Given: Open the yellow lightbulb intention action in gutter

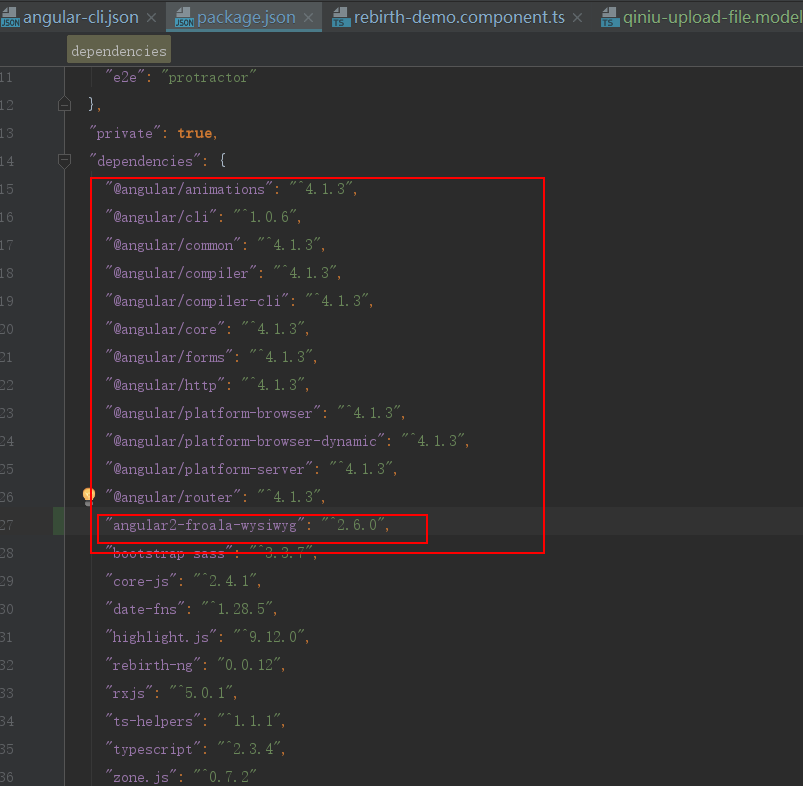Looking at the screenshot, I should [88, 496].
